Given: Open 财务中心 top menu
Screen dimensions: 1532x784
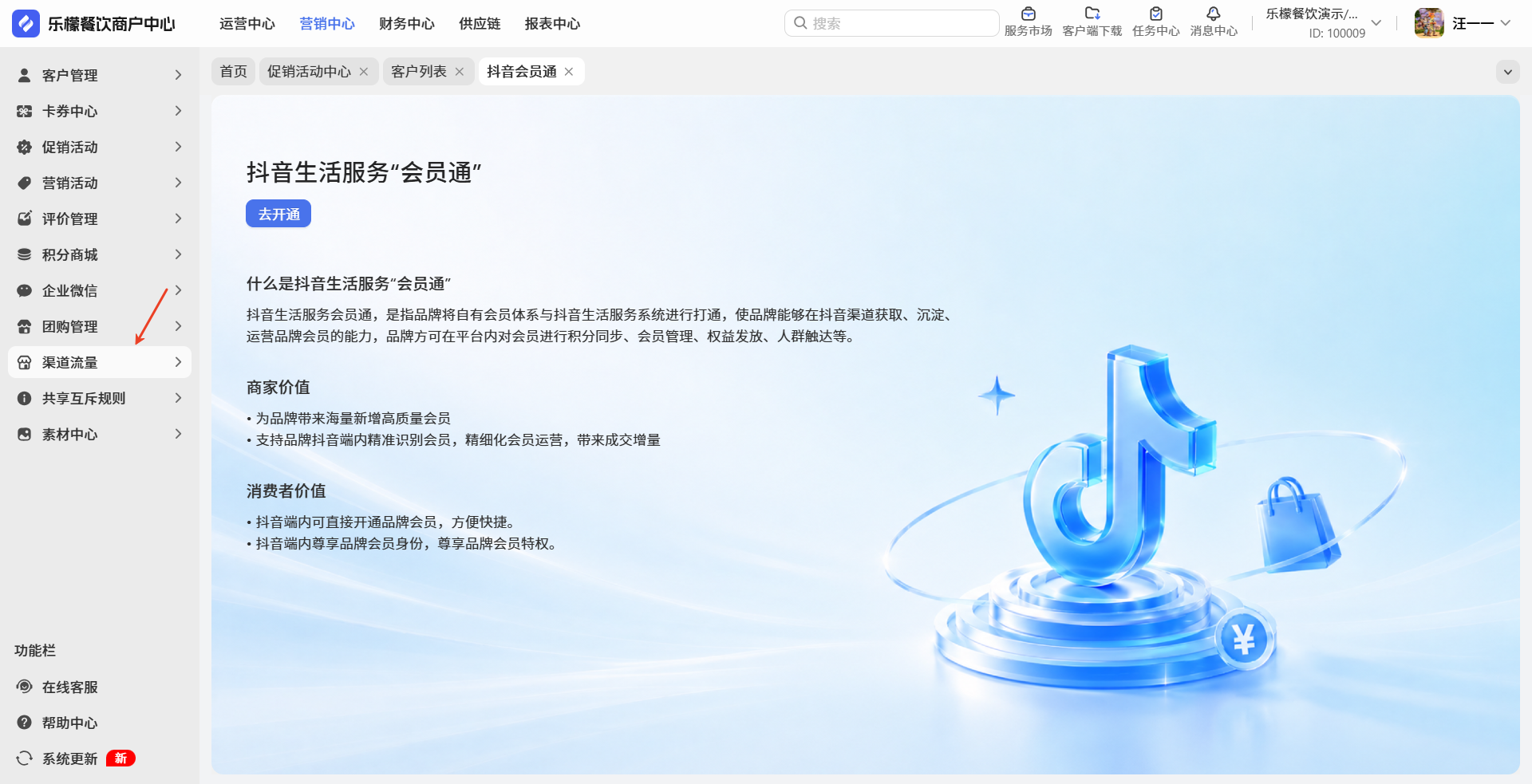Looking at the screenshot, I should 407,24.
